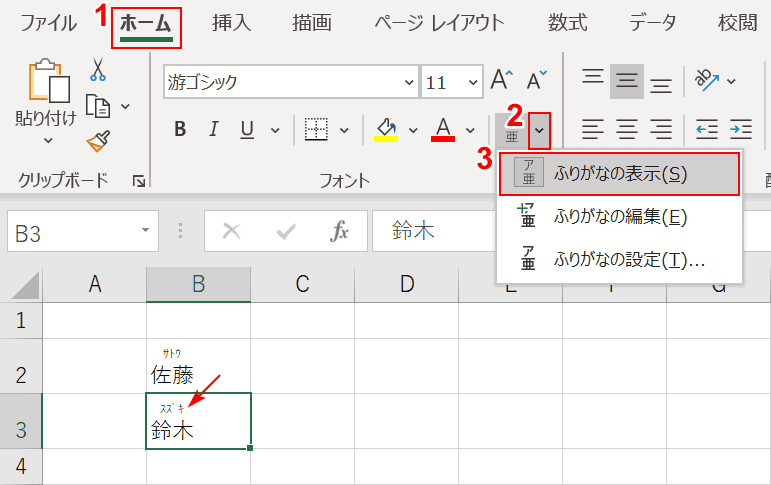Open the ファイル tab

tap(48, 23)
